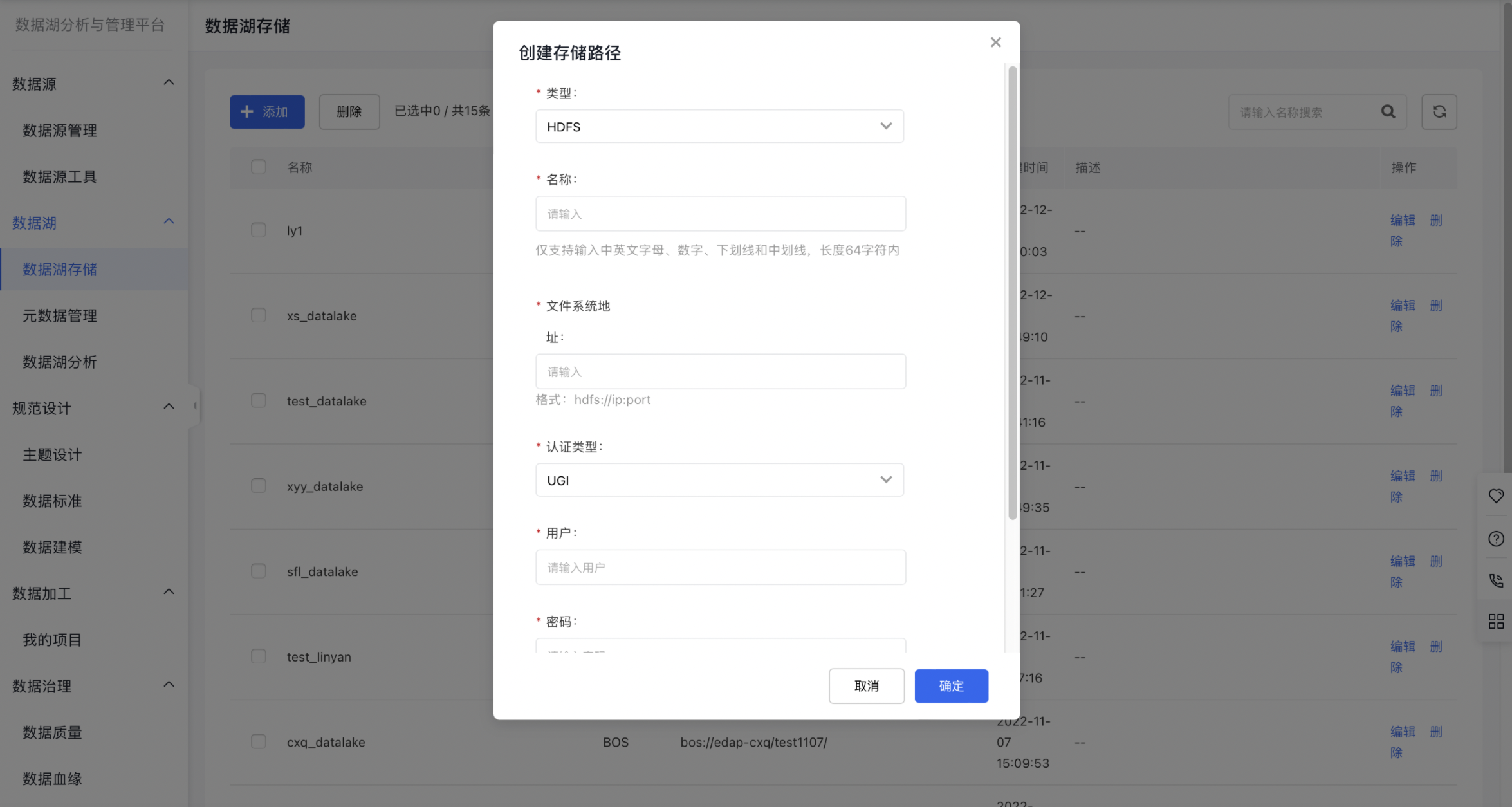
Task: Click the bos://edap-cxq/test1107/ path cell
Action: 753,742
